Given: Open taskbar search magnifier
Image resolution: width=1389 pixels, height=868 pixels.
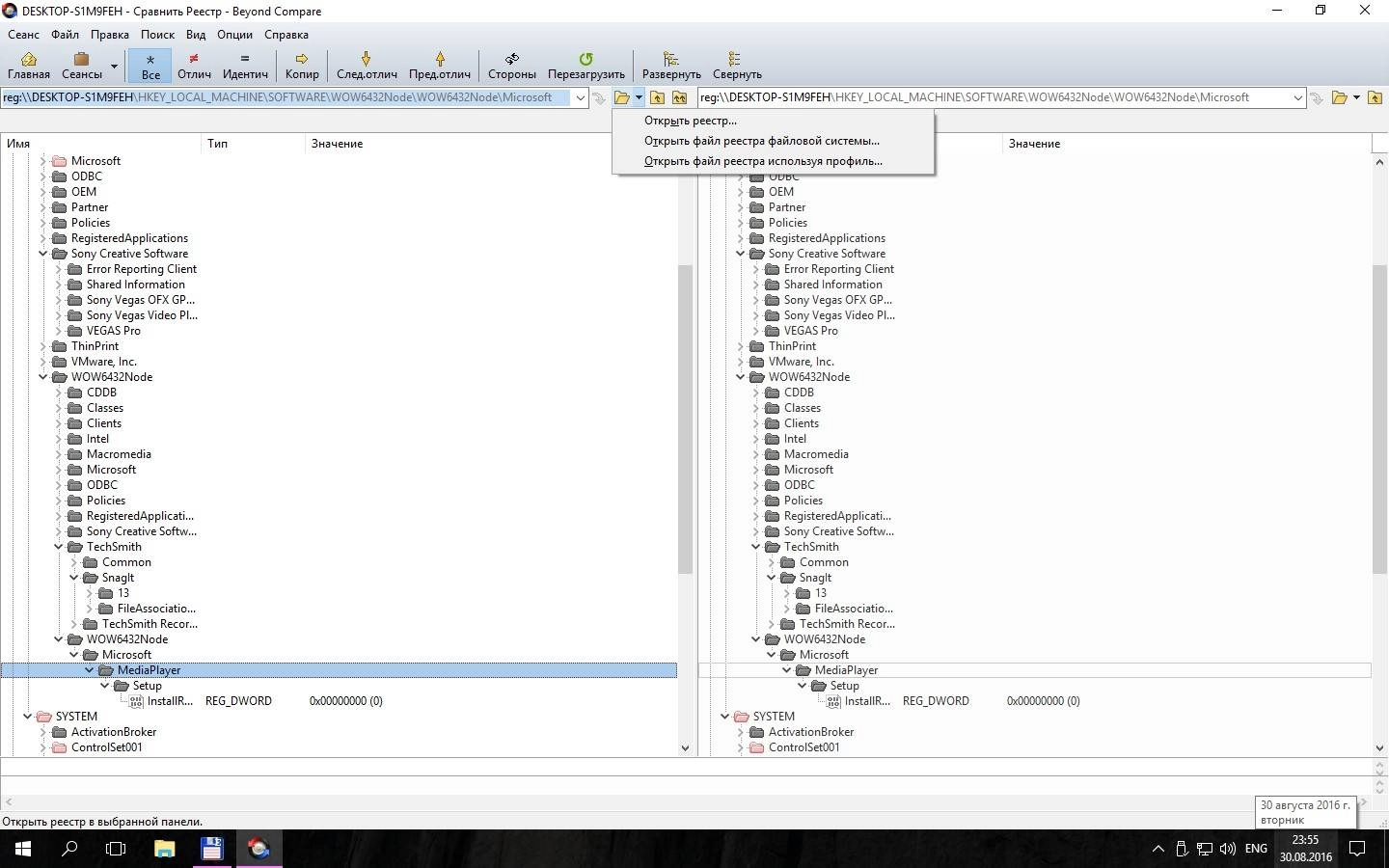Looking at the screenshot, I should tap(69, 849).
